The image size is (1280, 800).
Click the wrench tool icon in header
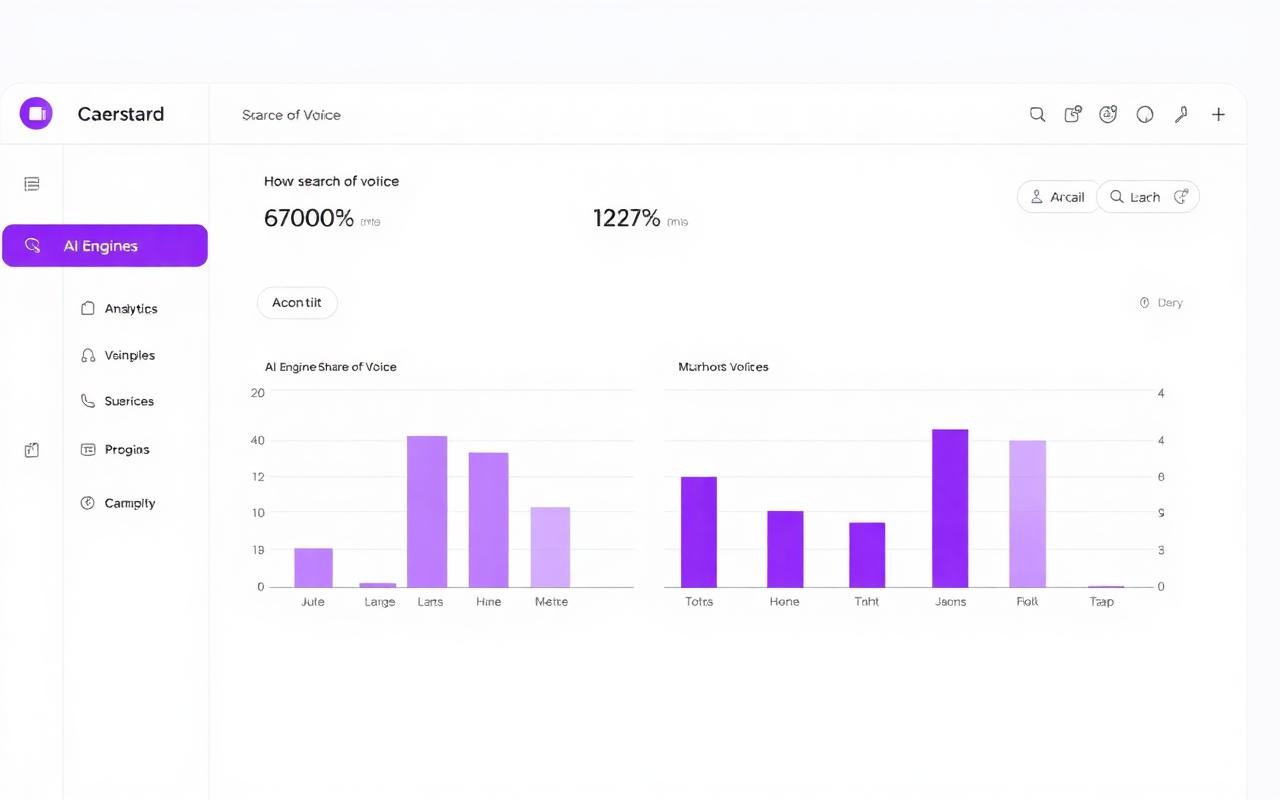coord(1181,114)
